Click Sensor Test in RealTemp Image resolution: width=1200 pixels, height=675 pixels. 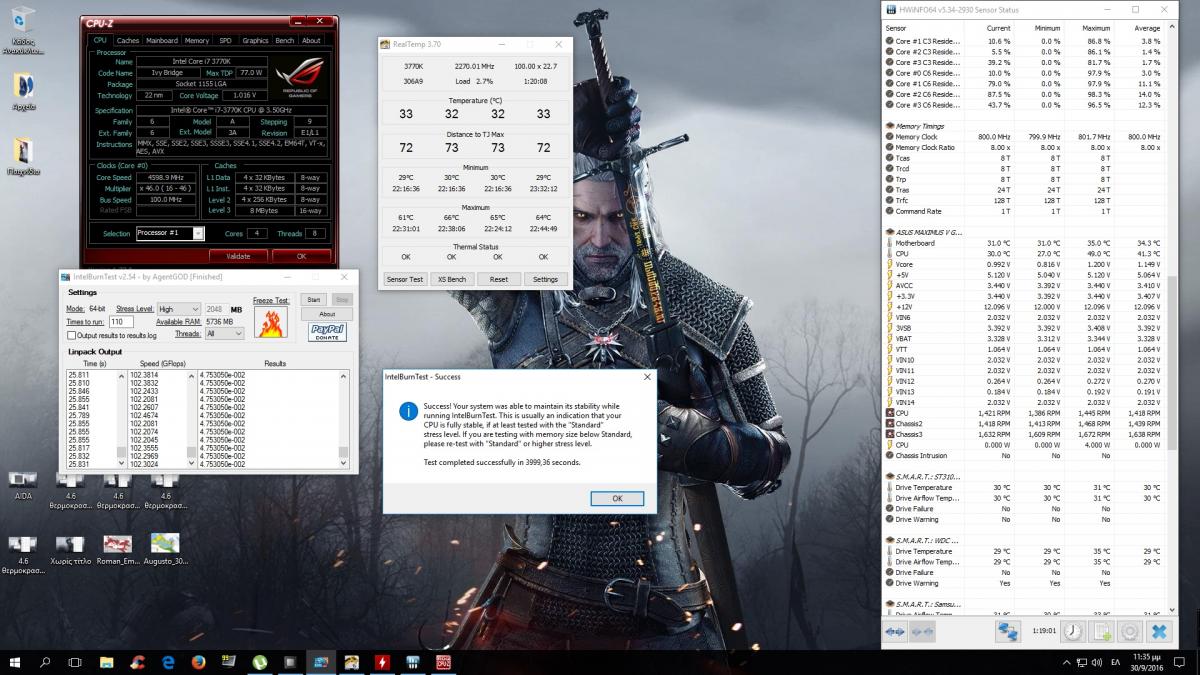(x=405, y=280)
